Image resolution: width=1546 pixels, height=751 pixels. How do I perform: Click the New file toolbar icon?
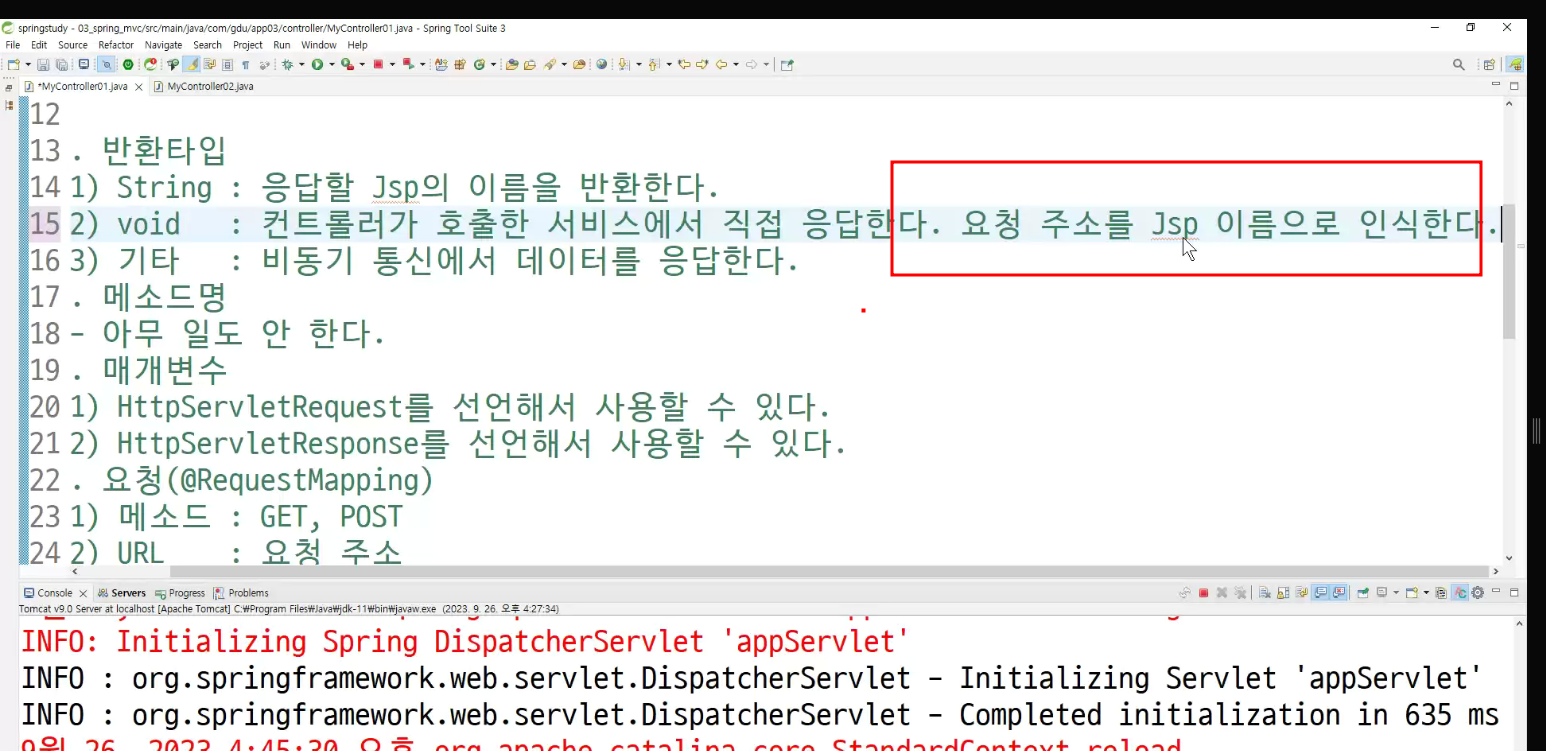[13, 64]
